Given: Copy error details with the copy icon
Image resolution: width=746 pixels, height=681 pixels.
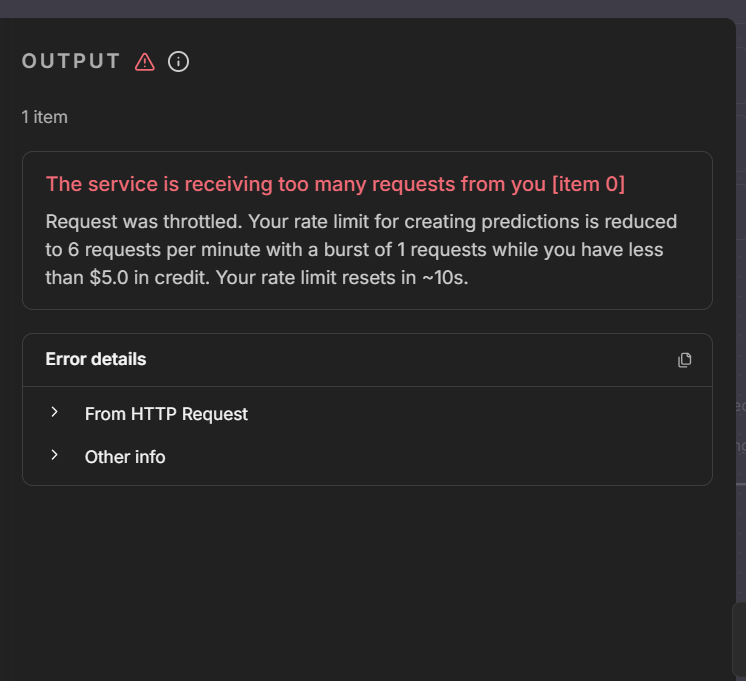Looking at the screenshot, I should click(x=684, y=360).
